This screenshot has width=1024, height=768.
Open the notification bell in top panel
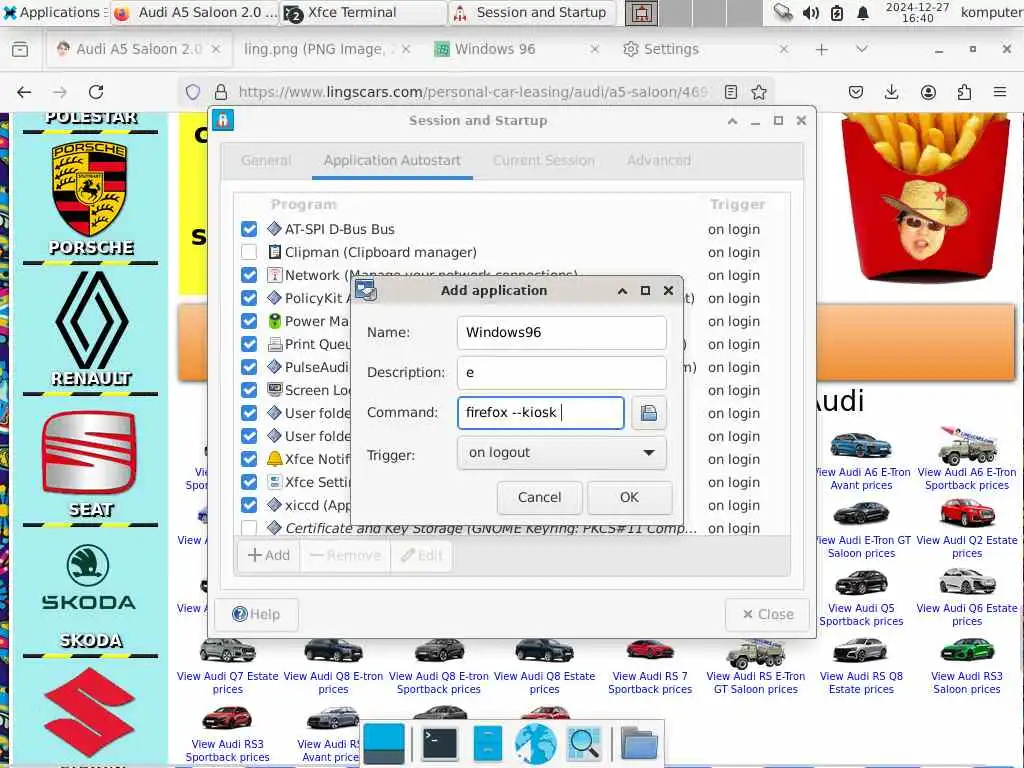[x=863, y=13]
